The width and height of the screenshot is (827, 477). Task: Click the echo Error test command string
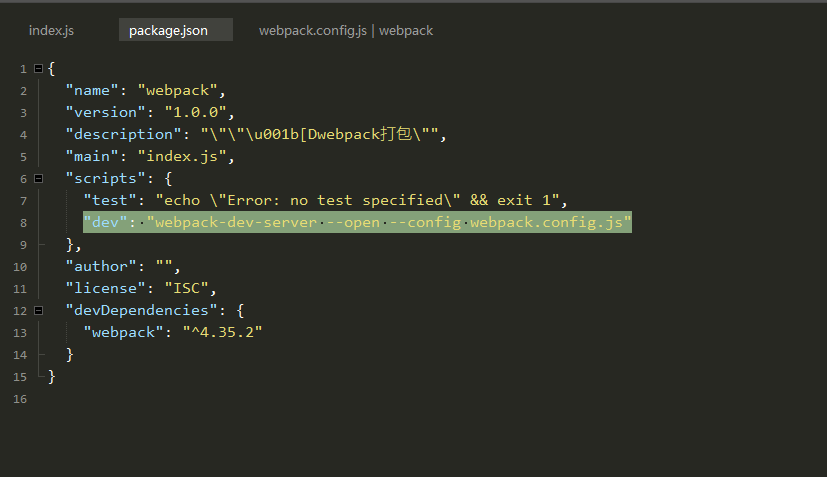[357, 201]
